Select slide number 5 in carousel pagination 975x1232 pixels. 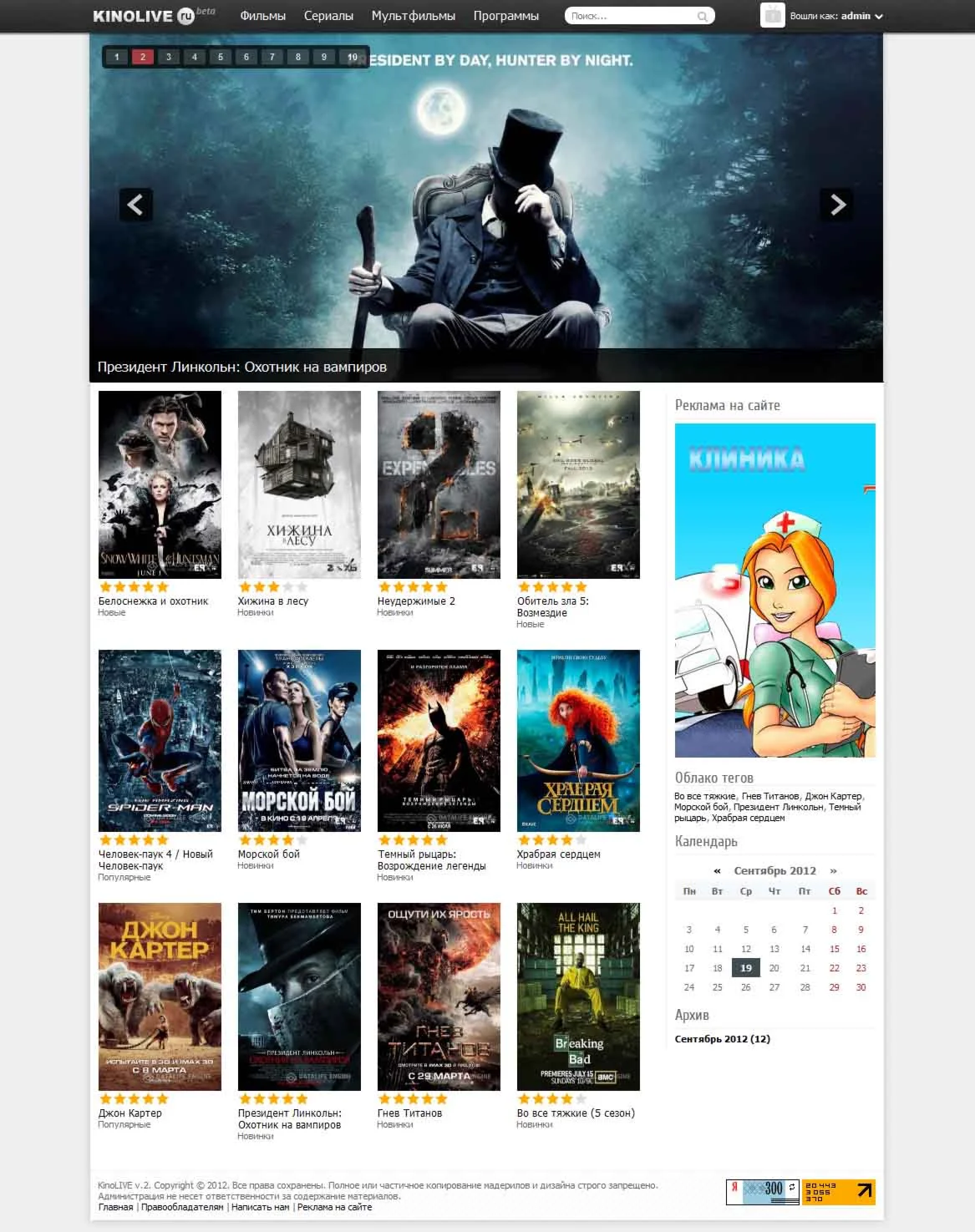pos(220,58)
